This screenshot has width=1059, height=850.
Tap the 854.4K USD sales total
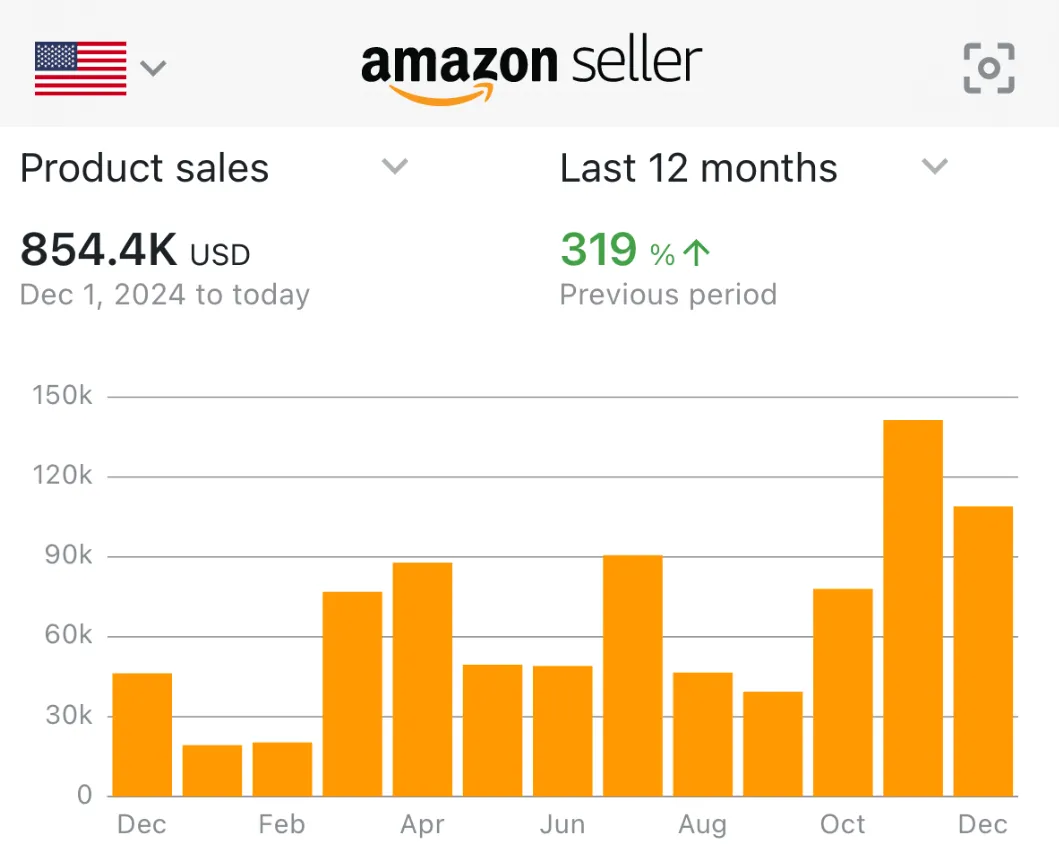(x=135, y=251)
